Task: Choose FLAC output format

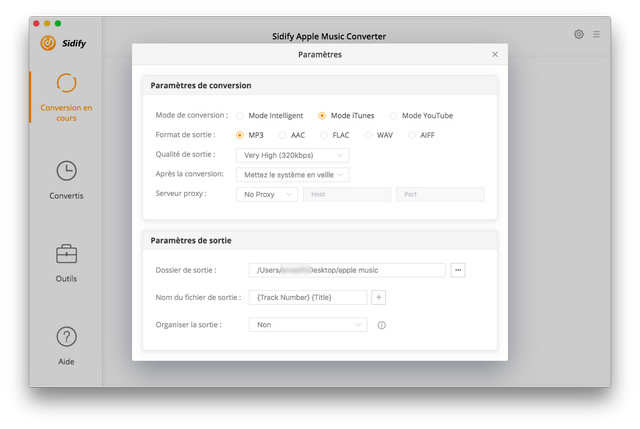Action: (324, 135)
